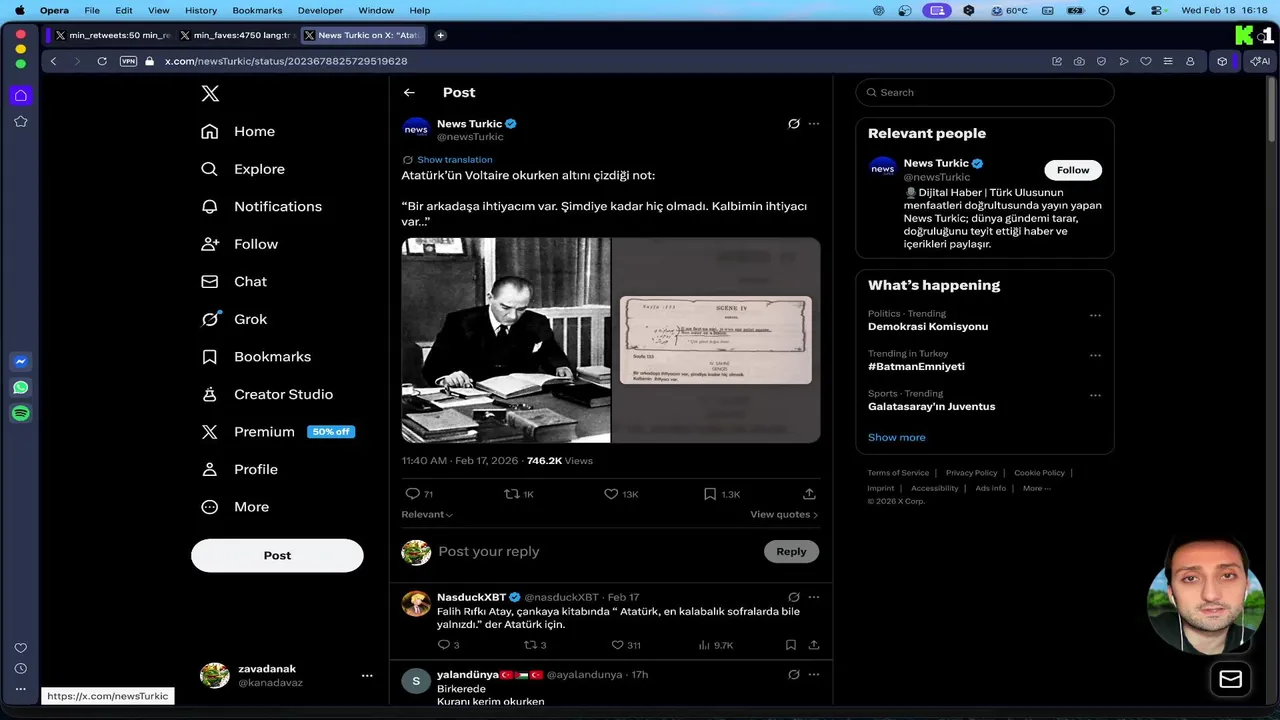
Task: Open Chat in the X sidebar
Action: click(234, 281)
